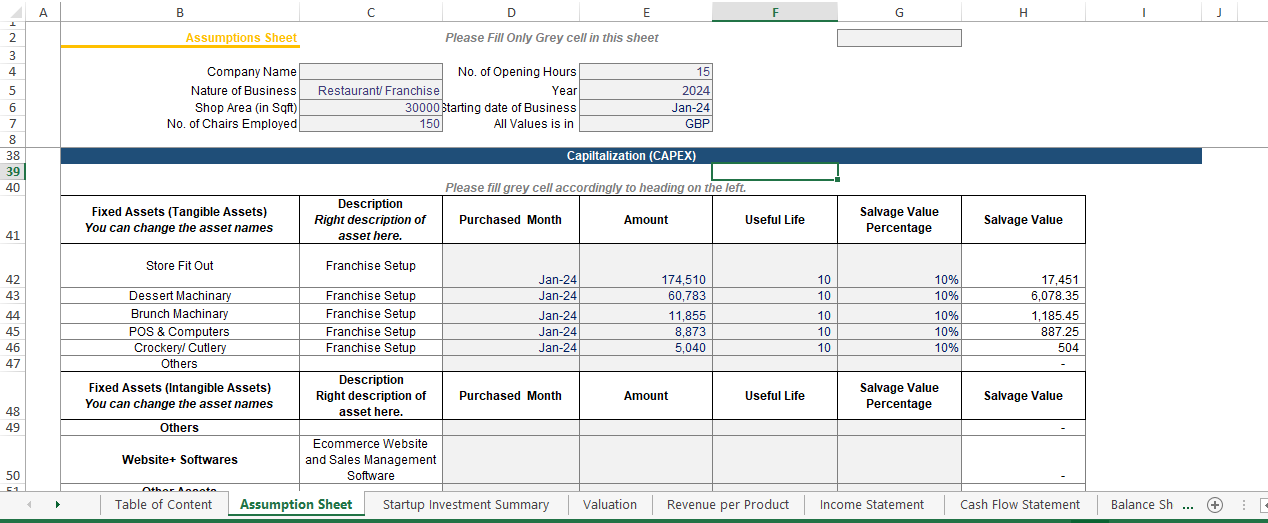The image size is (1268, 523).
Task: Click the empty grey cell in column G row 2
Action: click(x=899, y=38)
